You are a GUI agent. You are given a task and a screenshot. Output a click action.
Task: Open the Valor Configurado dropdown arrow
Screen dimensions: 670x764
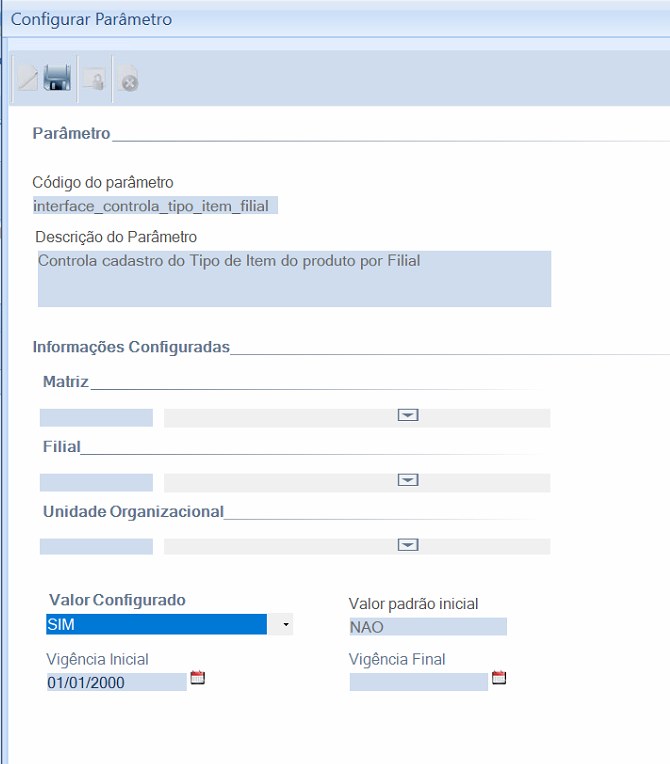coord(286,624)
